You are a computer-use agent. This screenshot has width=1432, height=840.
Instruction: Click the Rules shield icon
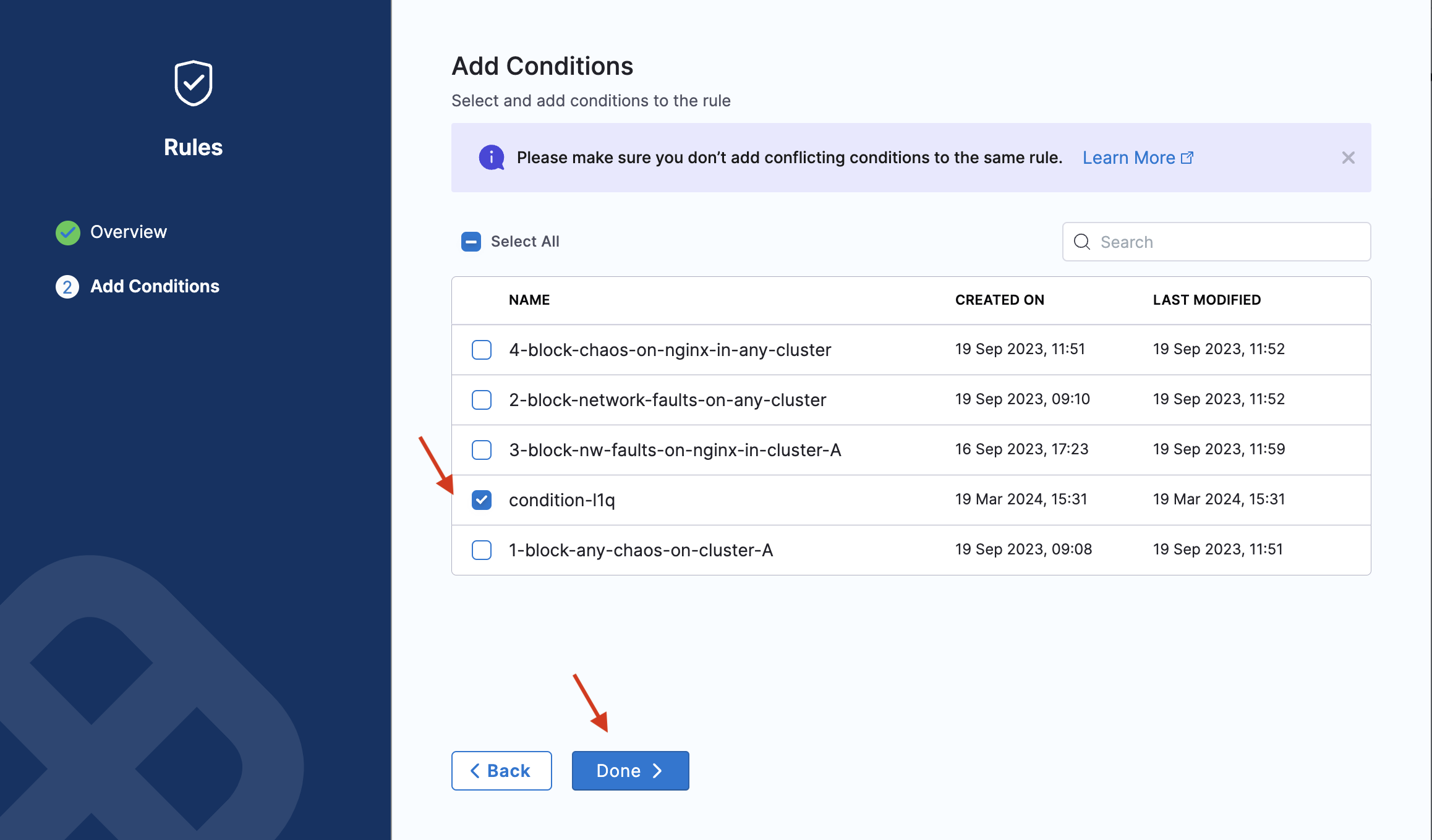194,83
